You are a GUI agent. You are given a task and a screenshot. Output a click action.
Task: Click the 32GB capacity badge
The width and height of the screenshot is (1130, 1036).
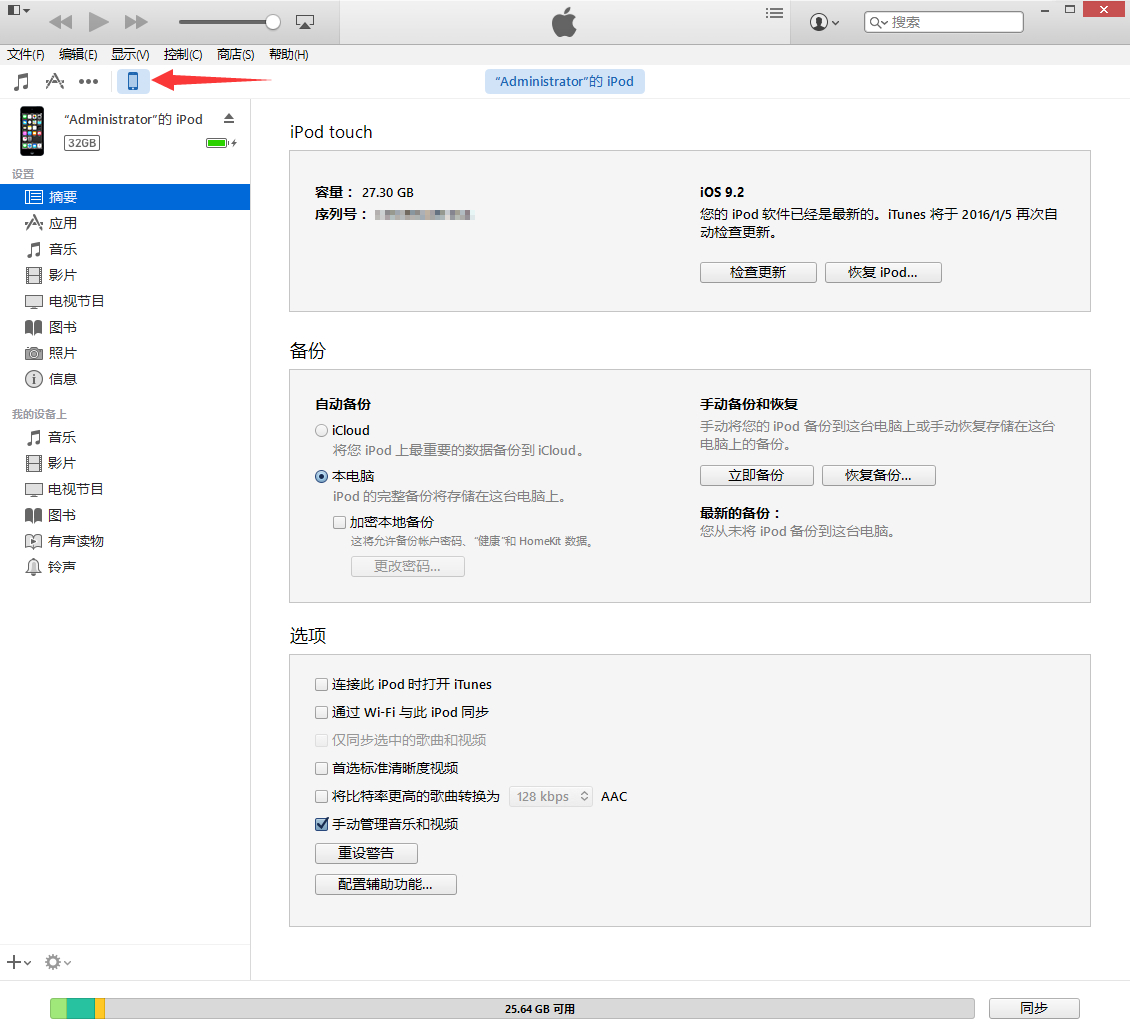82,143
